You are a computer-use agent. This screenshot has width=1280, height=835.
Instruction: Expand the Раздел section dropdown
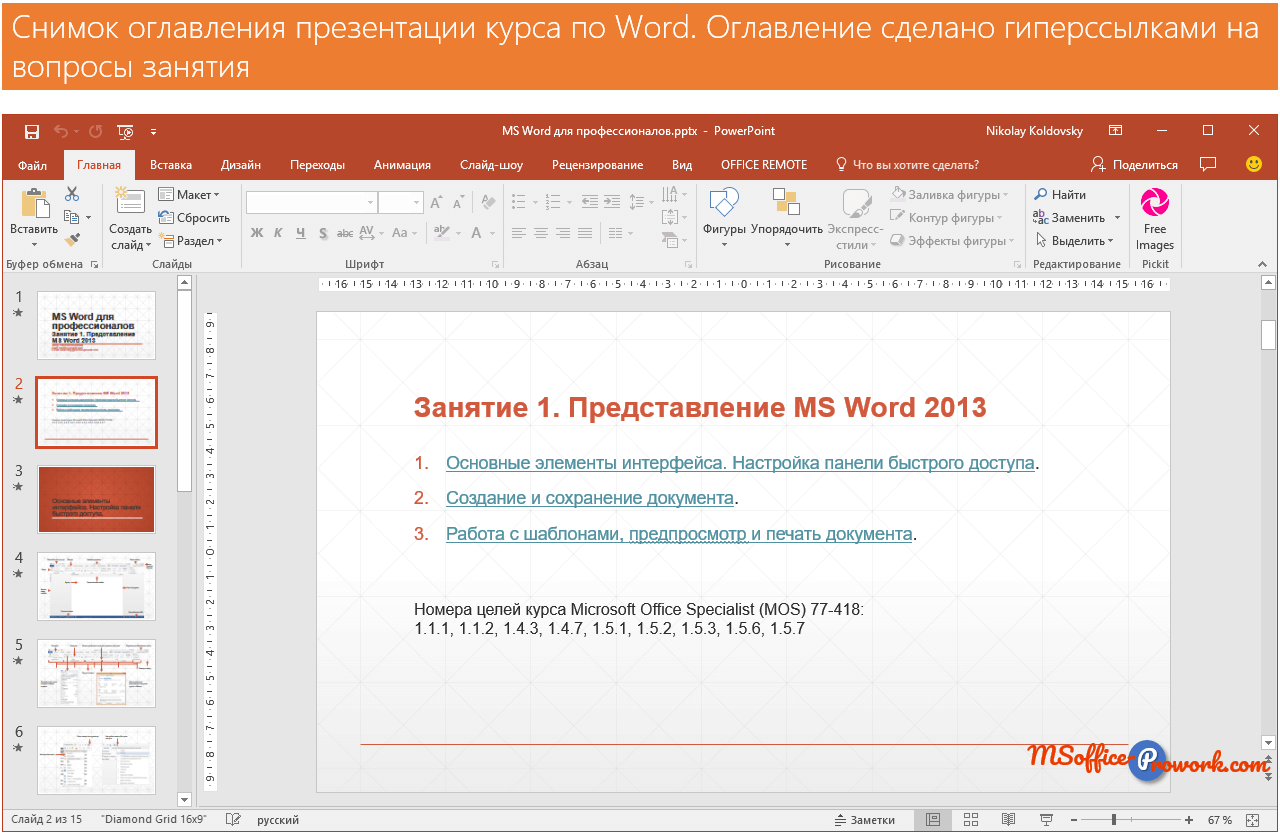[x=191, y=240]
